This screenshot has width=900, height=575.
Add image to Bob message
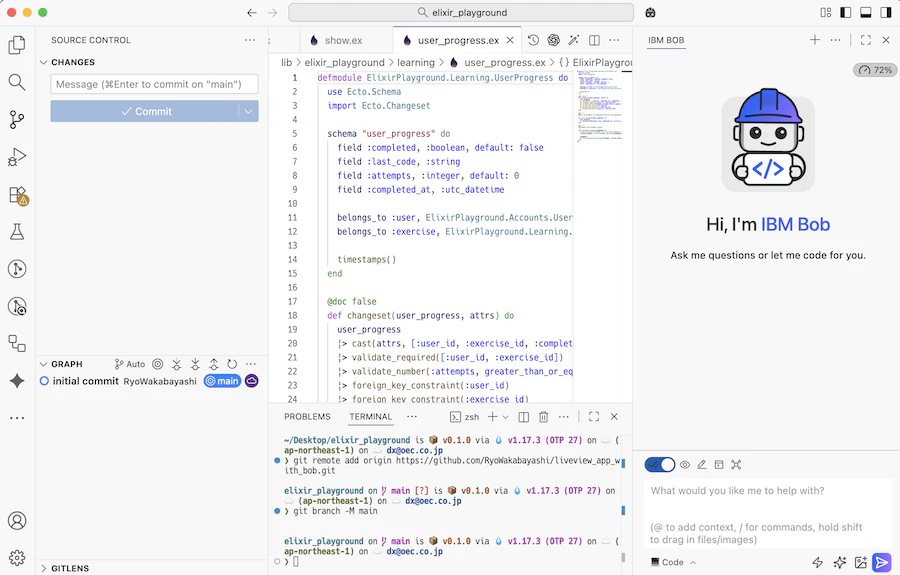click(860, 562)
